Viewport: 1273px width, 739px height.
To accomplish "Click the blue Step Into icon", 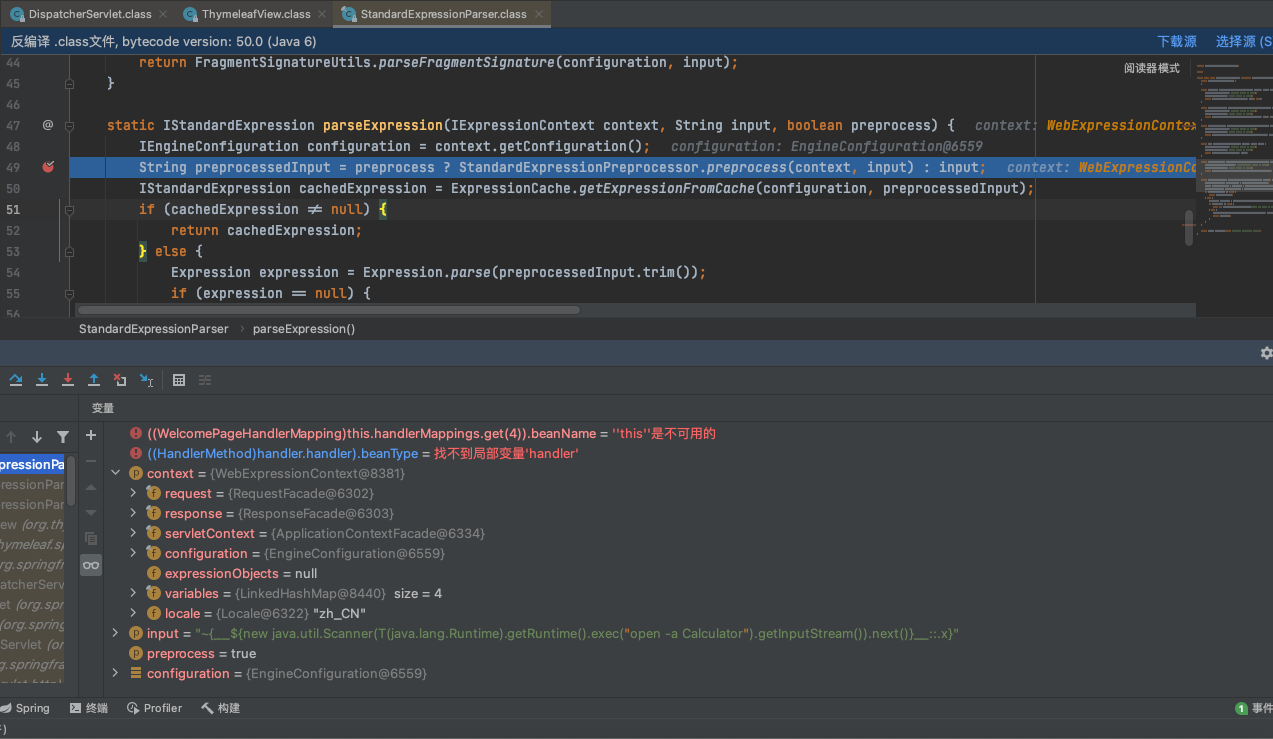I will (42, 380).
